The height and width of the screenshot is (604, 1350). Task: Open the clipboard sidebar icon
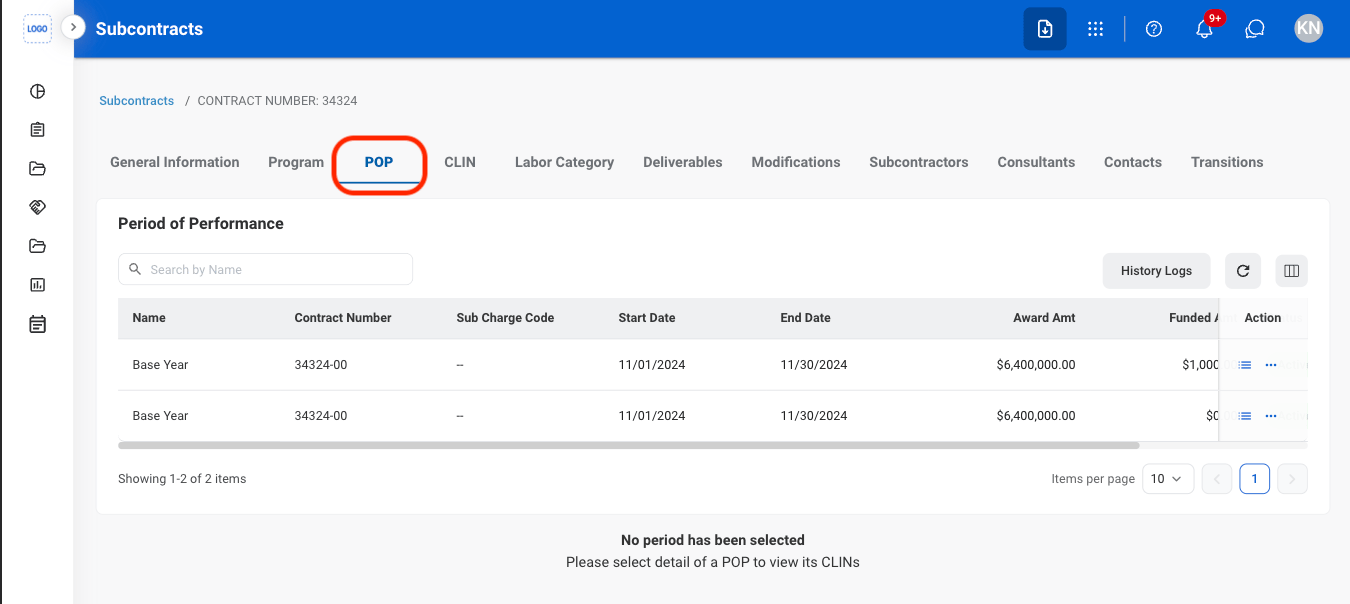coord(37,130)
